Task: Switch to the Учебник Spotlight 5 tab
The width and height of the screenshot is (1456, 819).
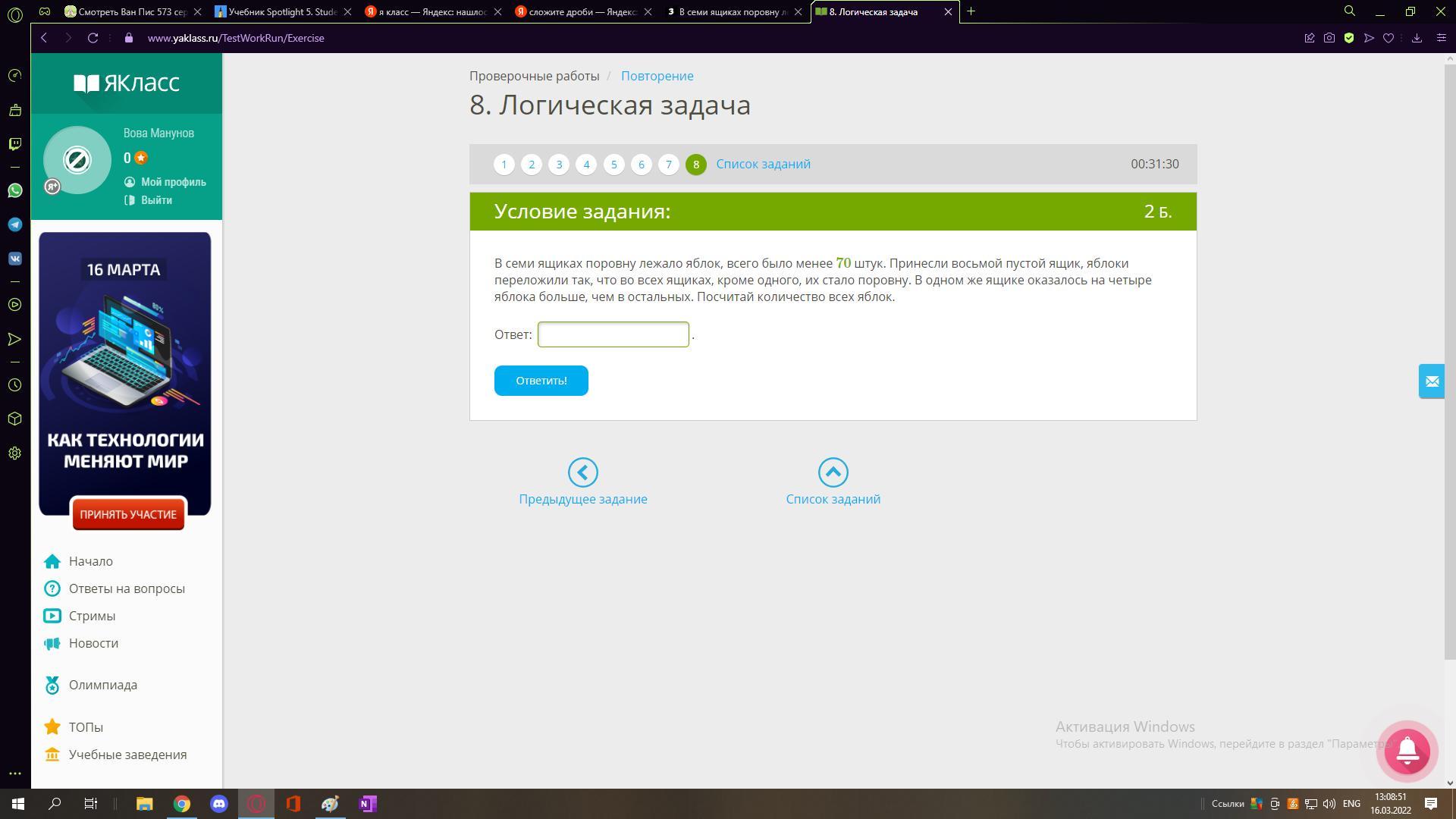Action: [282, 11]
